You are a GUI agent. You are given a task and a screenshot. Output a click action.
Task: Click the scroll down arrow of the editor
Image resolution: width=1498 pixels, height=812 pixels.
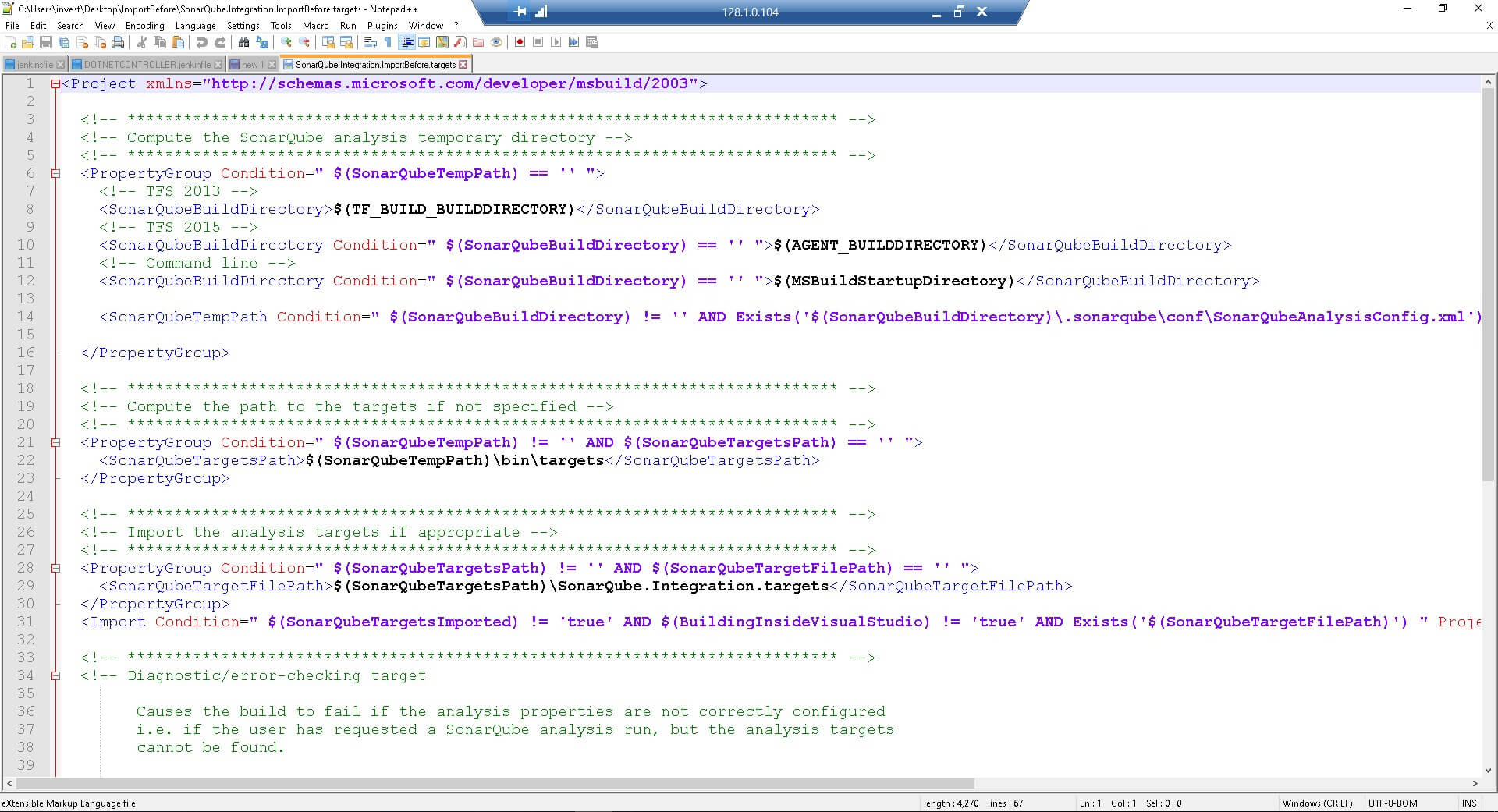(x=1488, y=770)
